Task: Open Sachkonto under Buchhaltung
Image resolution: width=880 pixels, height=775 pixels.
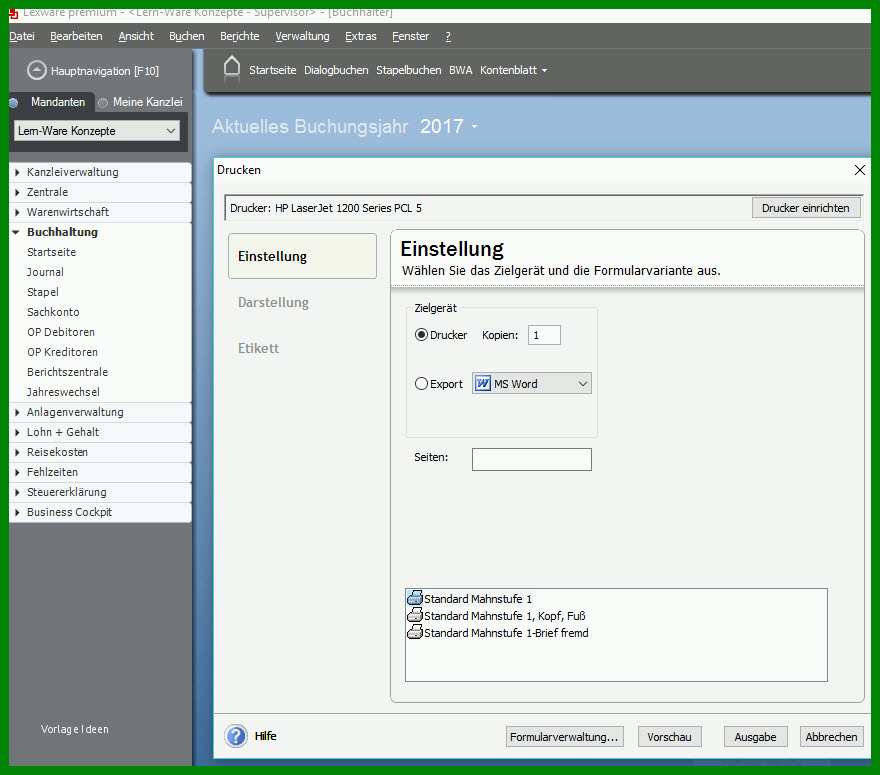Action: click(53, 312)
